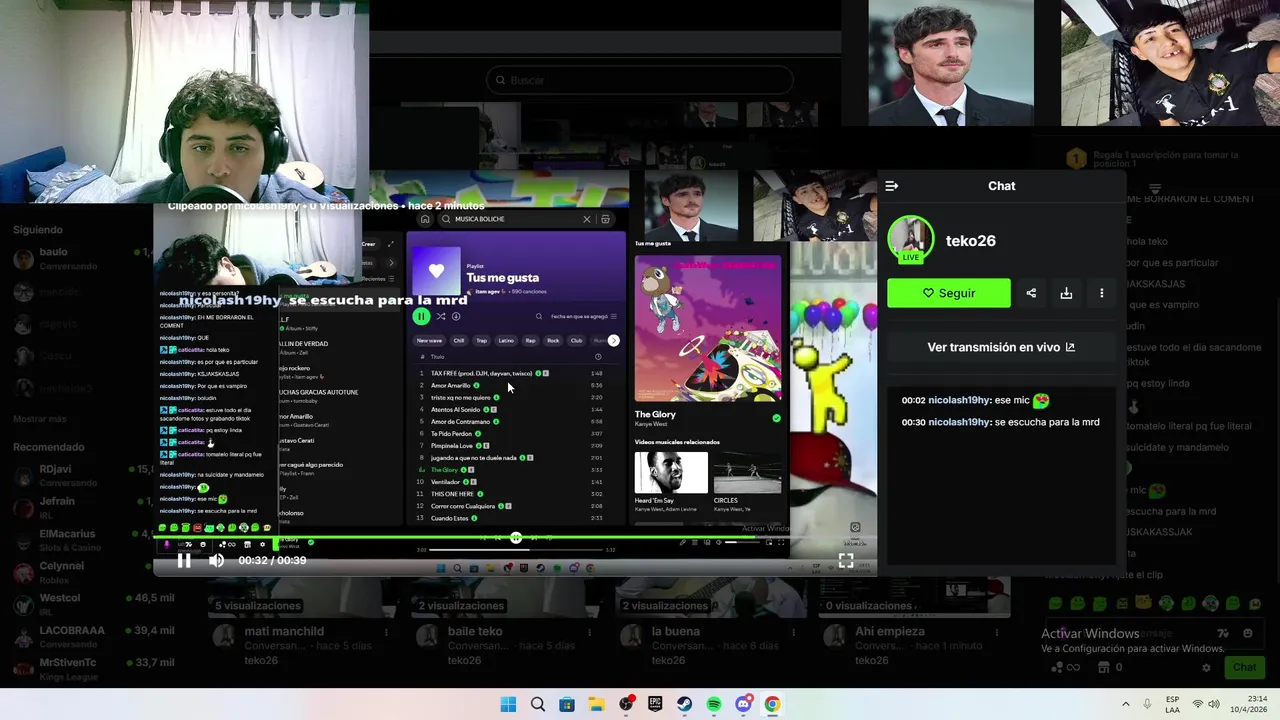Open Epic Games Launcher from taskbar
The height and width of the screenshot is (720, 1280).
(655, 704)
